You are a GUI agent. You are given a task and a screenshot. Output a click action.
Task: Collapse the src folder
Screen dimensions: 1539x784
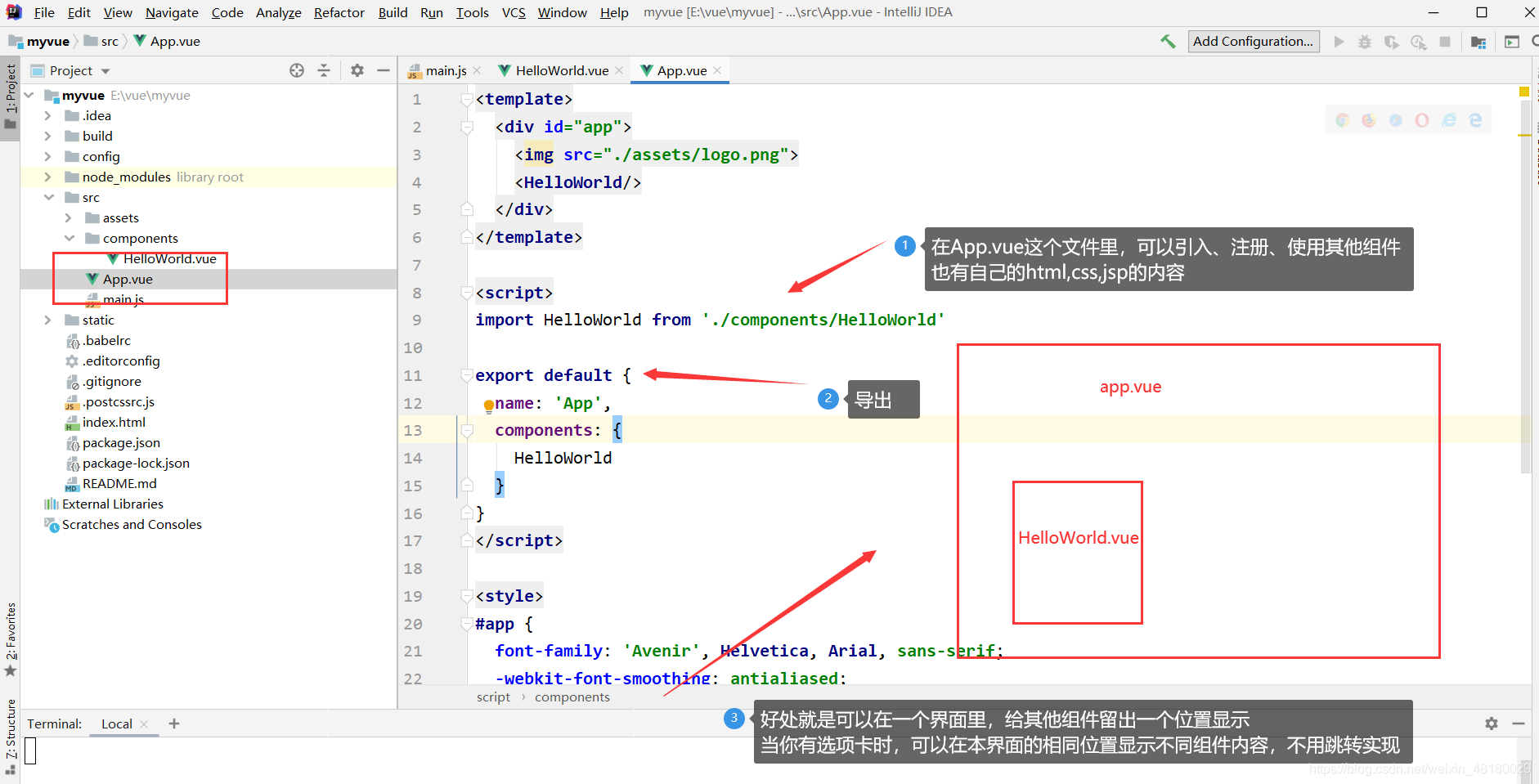click(x=48, y=197)
